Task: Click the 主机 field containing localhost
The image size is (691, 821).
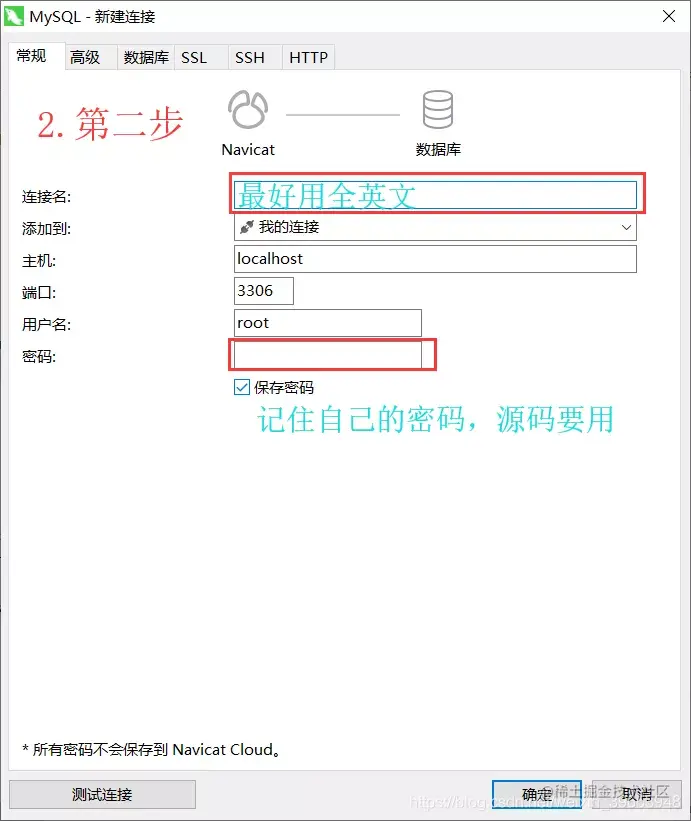Action: (x=435, y=259)
